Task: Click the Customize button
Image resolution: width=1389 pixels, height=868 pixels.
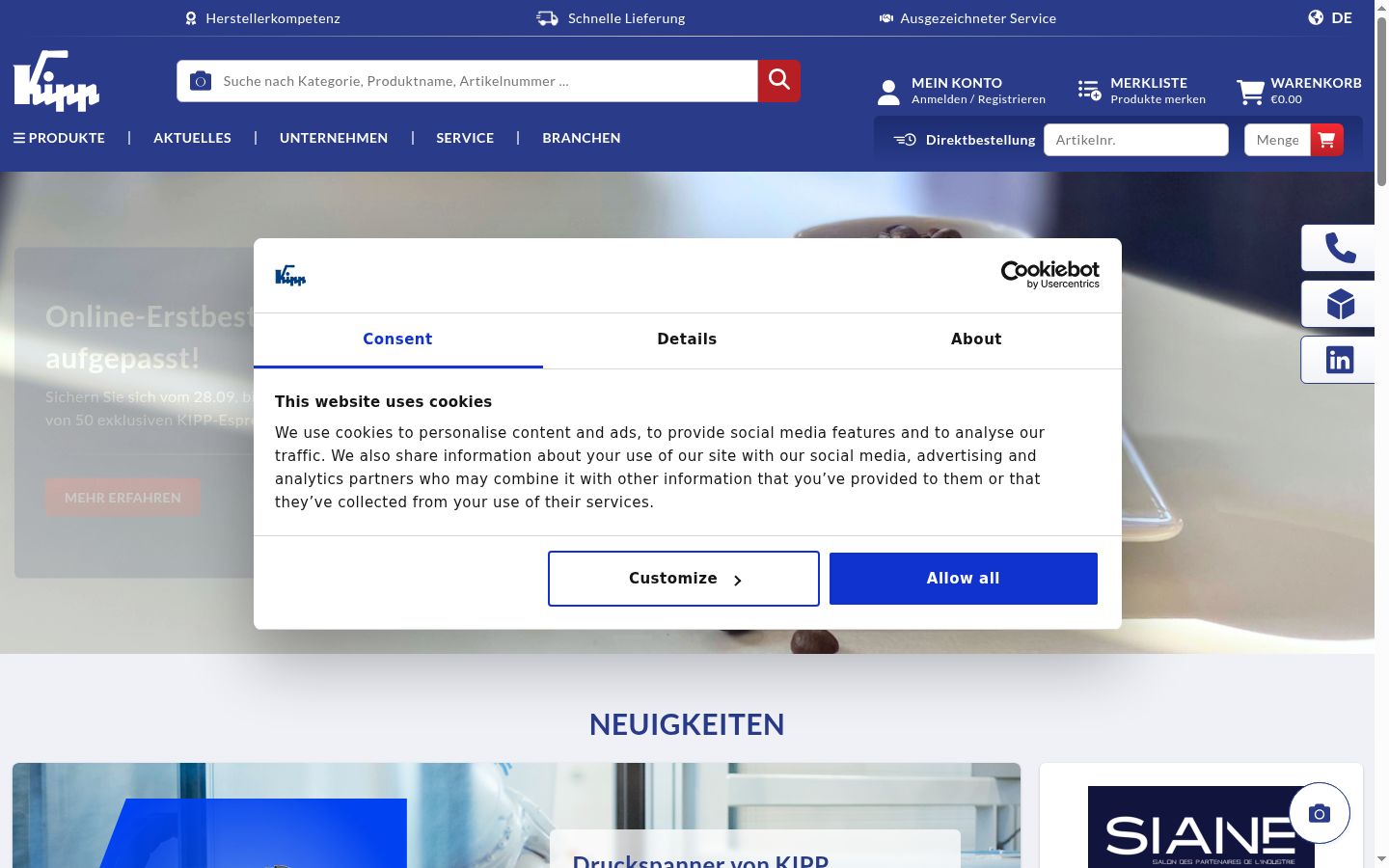Action: click(684, 579)
